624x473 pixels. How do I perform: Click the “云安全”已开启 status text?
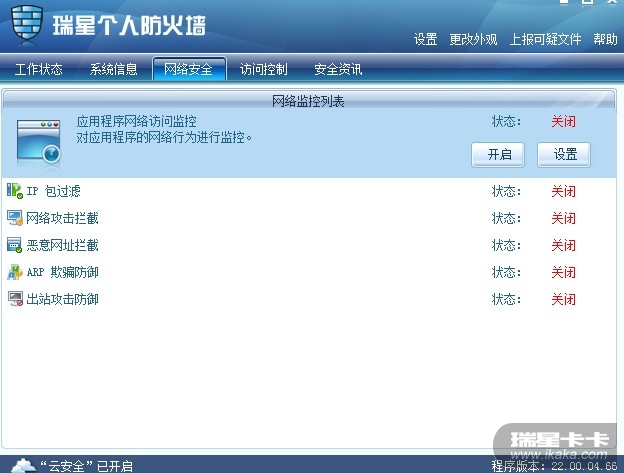[86, 466]
